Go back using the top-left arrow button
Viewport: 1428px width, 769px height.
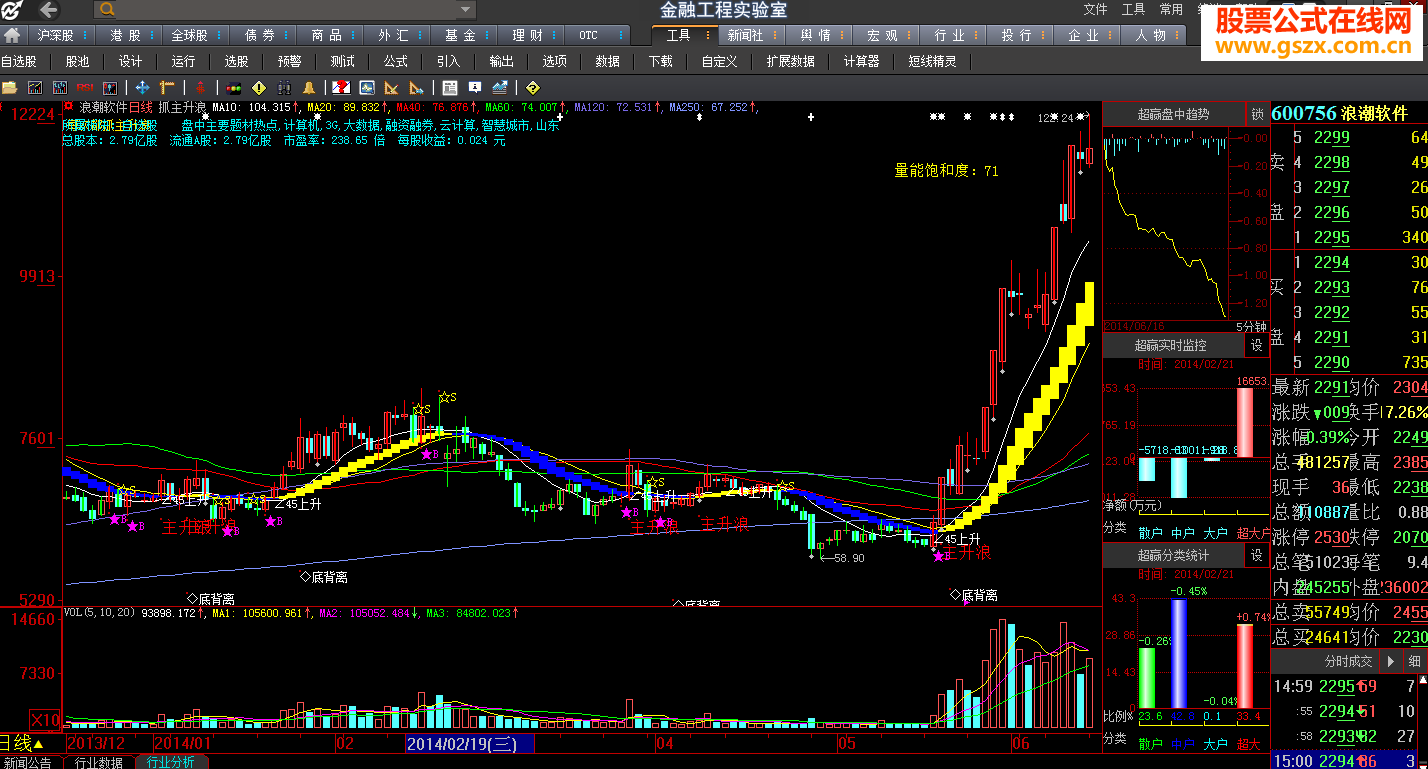click(47, 10)
